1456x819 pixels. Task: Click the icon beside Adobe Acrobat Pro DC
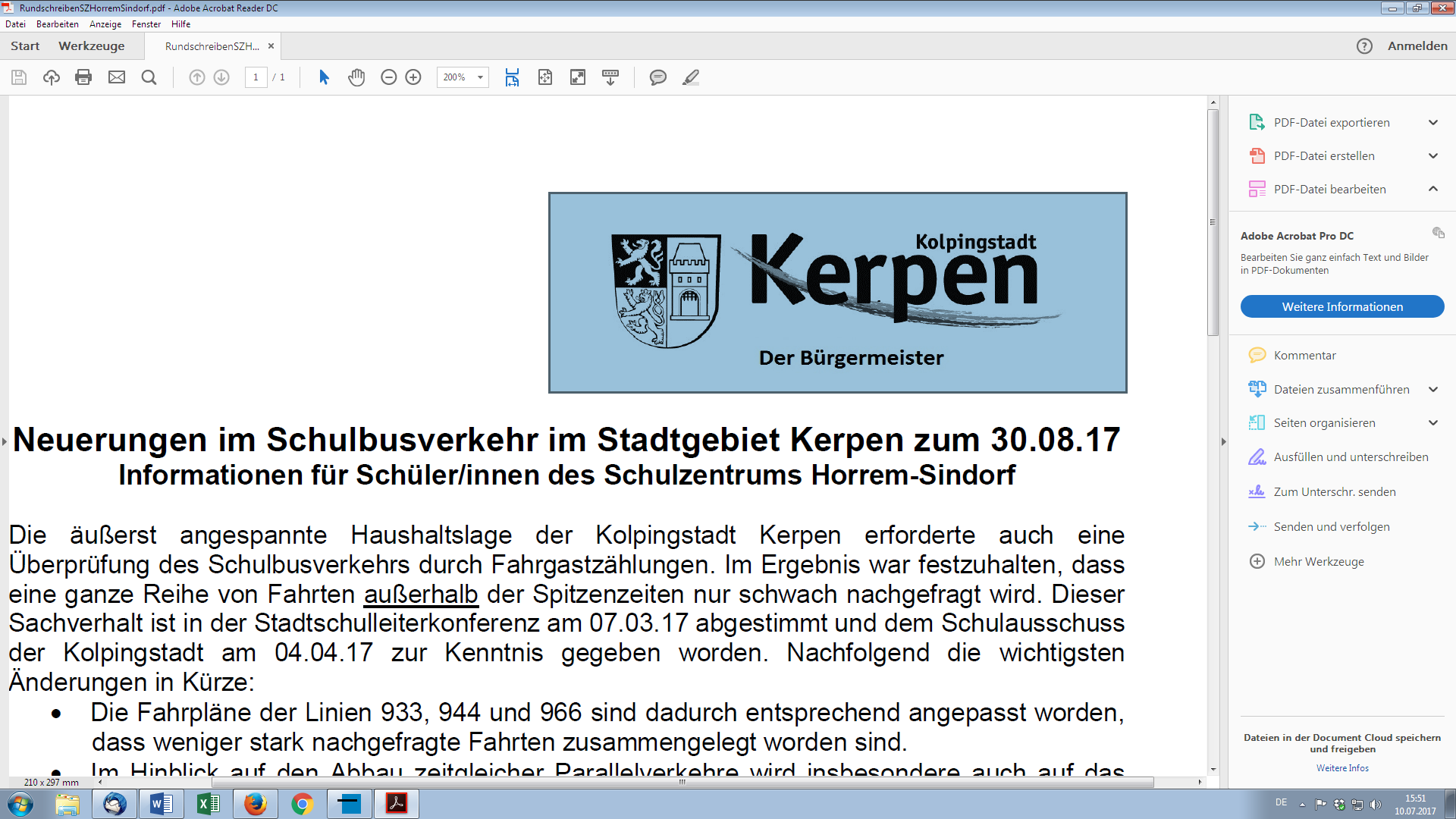coord(1438,233)
